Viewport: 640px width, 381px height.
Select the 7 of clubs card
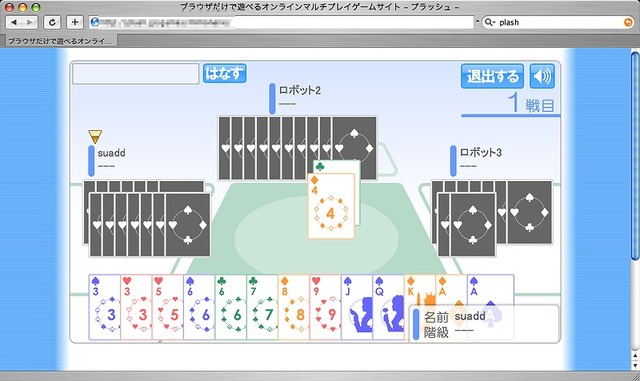(262, 307)
